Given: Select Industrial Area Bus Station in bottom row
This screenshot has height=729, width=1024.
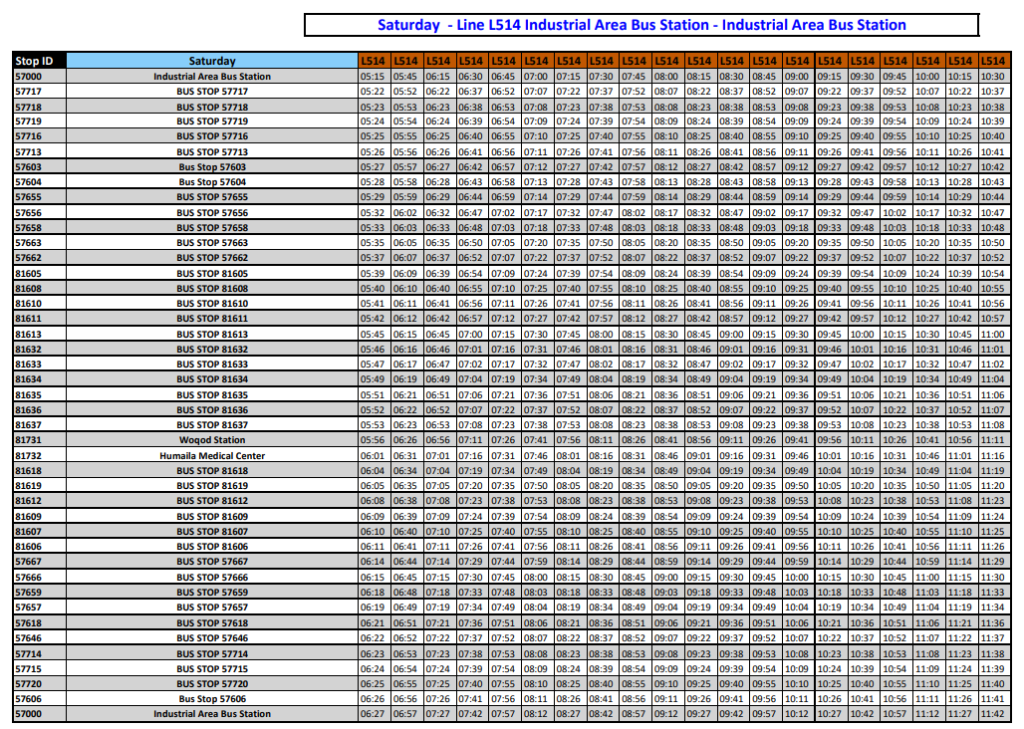Looking at the screenshot, I should click(212, 714).
